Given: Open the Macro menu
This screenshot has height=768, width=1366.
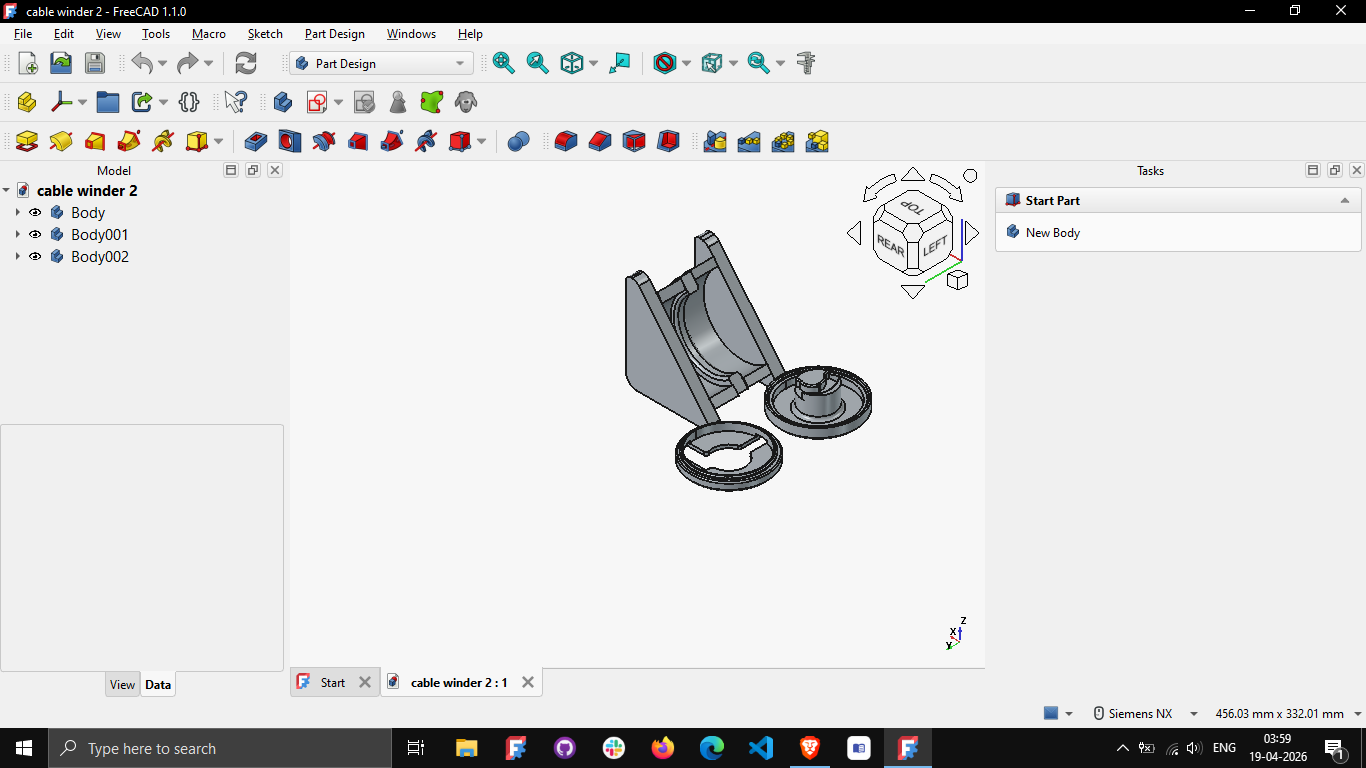Looking at the screenshot, I should [209, 33].
